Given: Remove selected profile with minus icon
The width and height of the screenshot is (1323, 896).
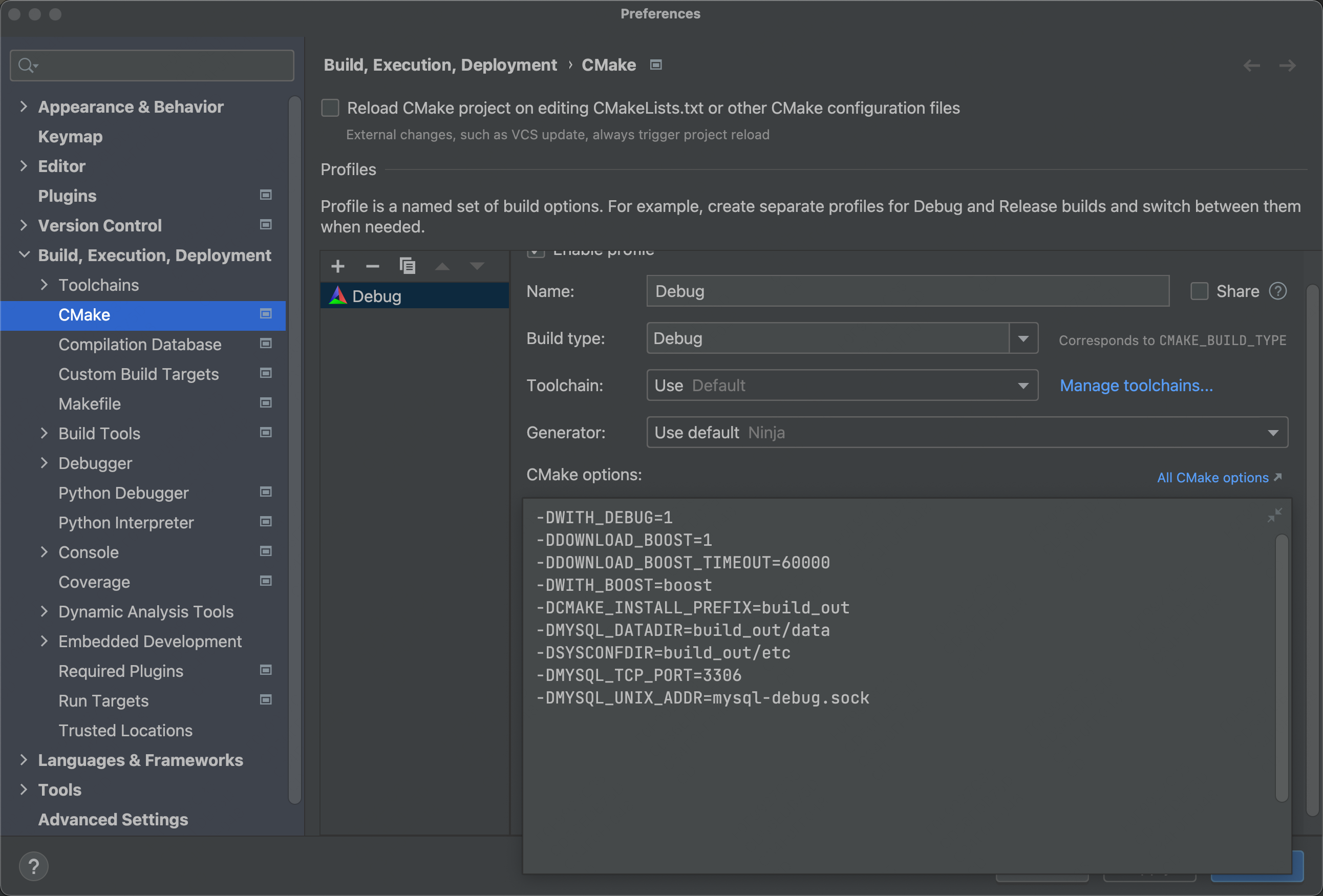Looking at the screenshot, I should [x=372, y=266].
